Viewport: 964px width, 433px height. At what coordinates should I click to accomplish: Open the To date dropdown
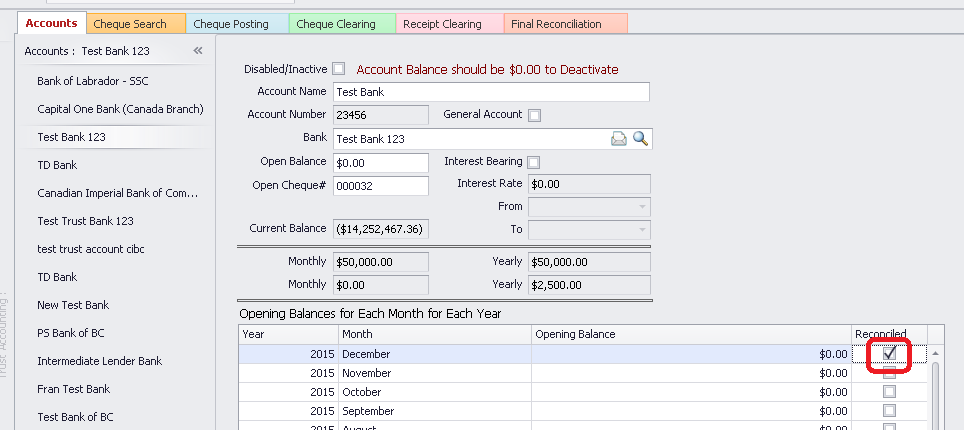[x=642, y=230]
